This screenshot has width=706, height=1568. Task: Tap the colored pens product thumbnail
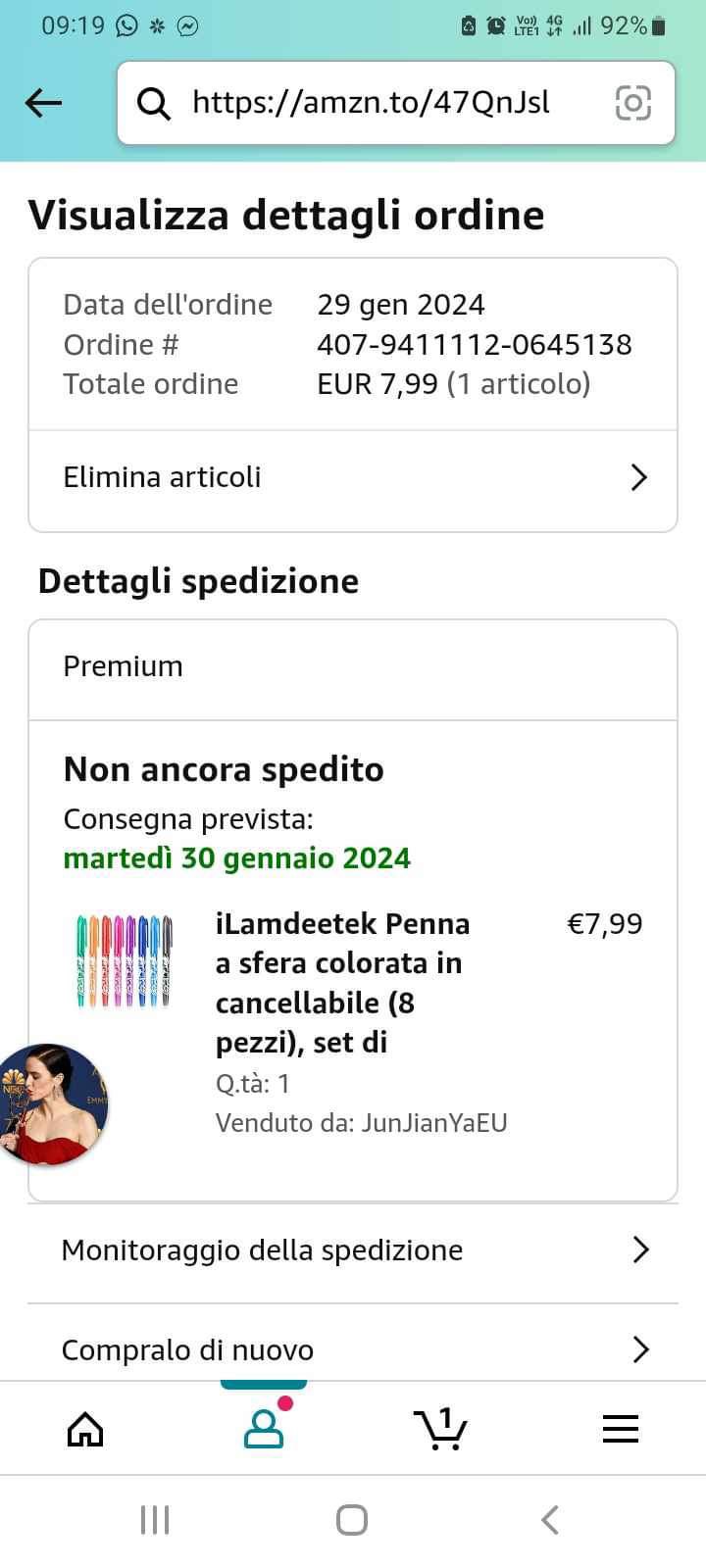[x=125, y=960]
